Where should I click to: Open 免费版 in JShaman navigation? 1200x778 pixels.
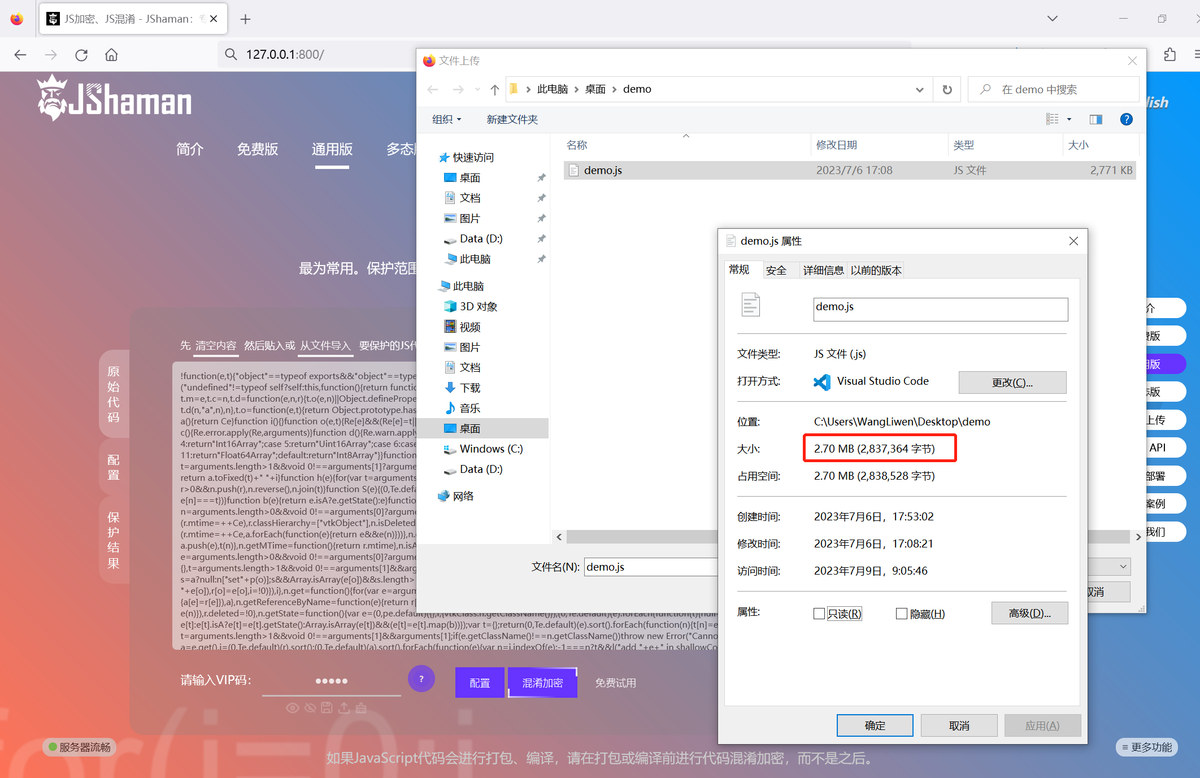tap(257, 149)
